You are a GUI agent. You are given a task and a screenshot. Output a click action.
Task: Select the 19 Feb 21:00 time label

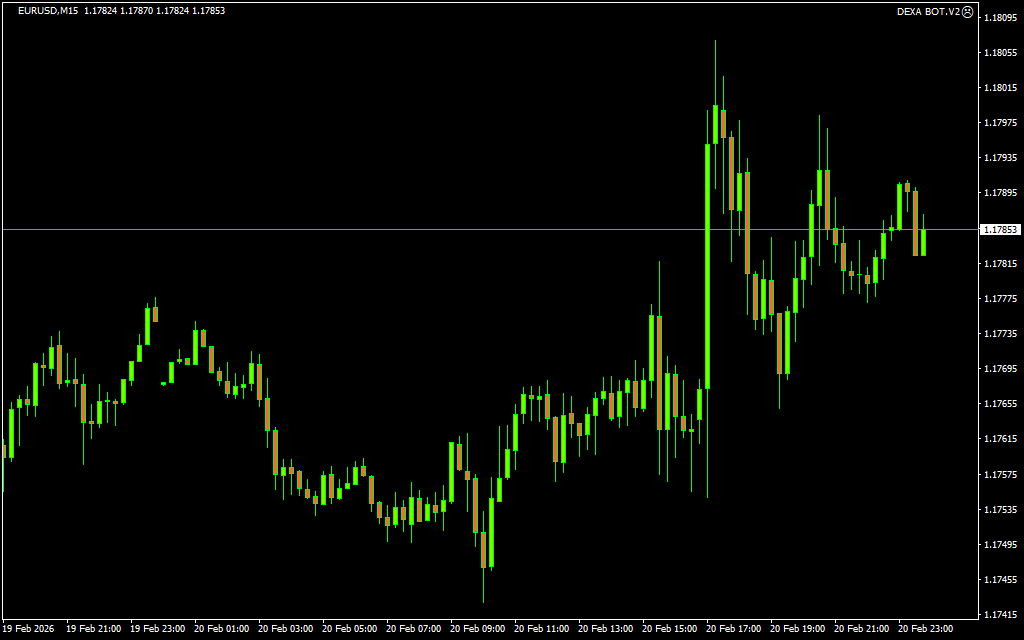pos(93,629)
